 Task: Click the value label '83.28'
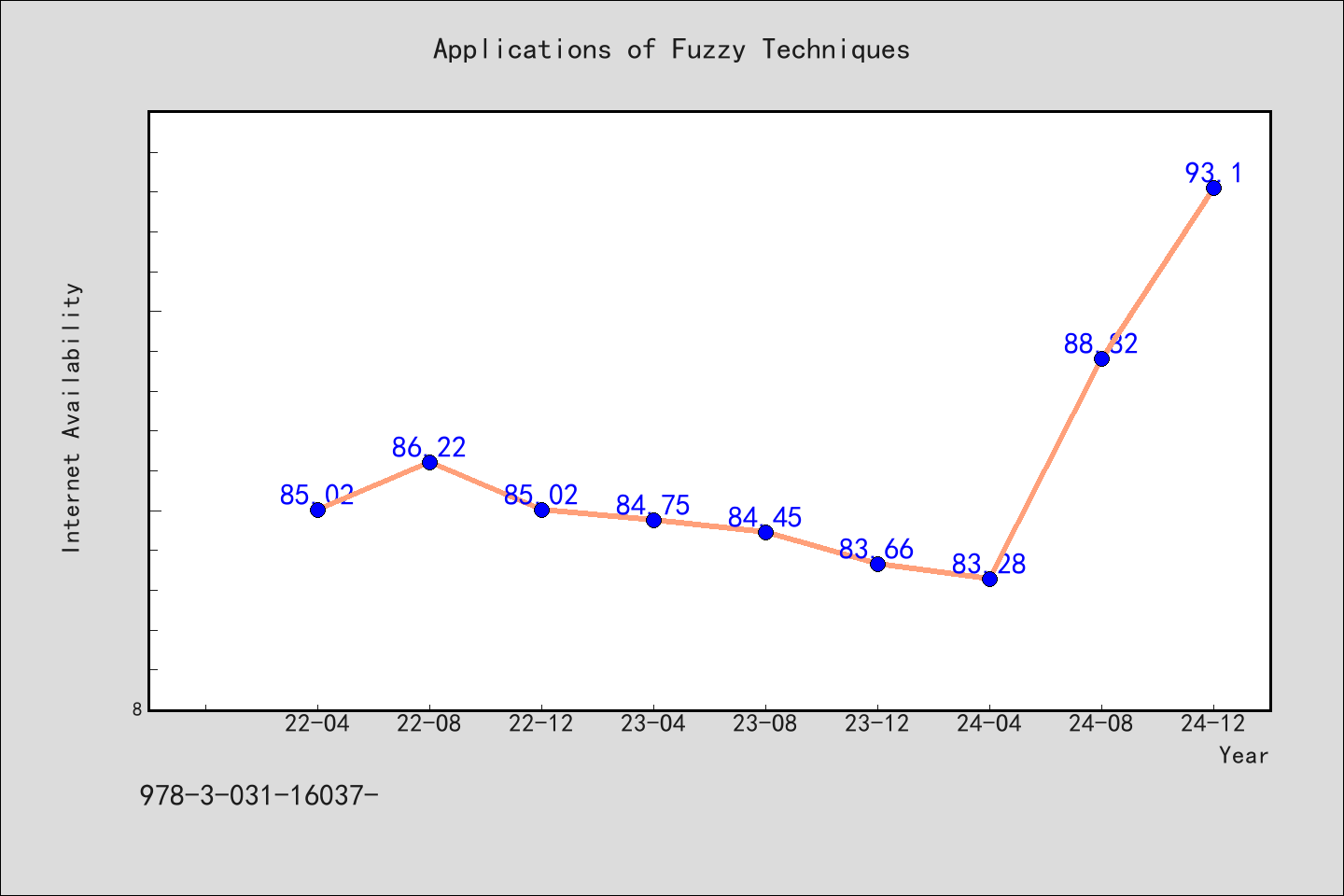(x=989, y=564)
